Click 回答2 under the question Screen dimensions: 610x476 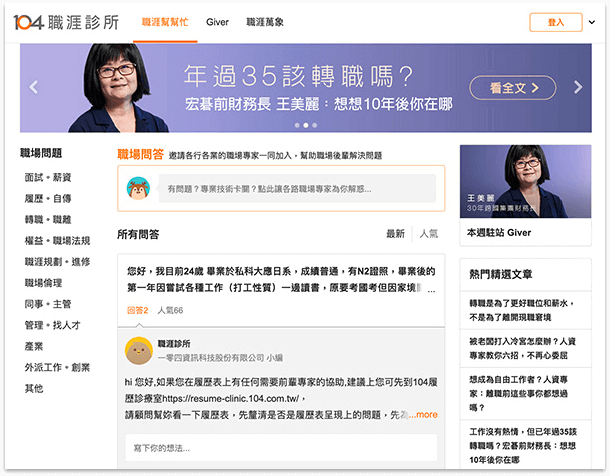click(x=138, y=310)
